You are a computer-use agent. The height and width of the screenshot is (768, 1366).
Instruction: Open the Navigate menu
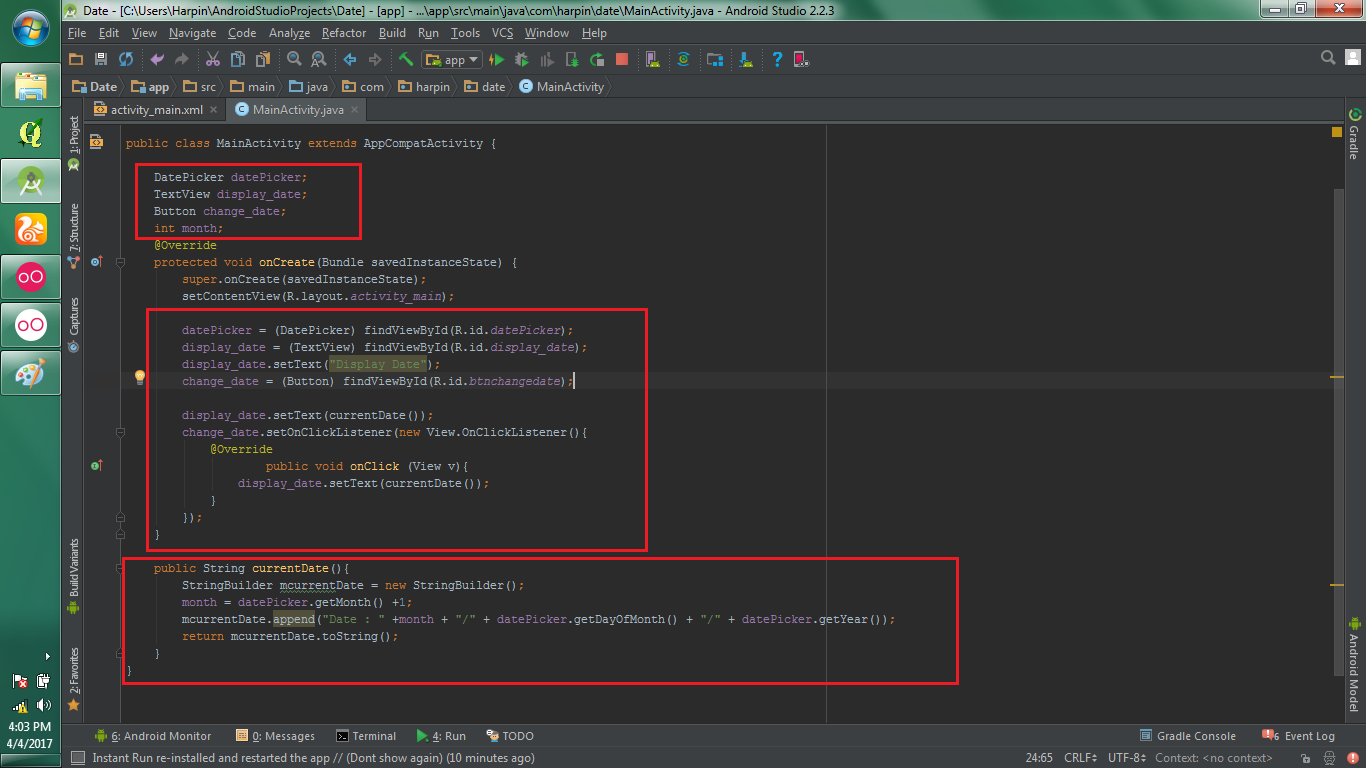(x=192, y=33)
